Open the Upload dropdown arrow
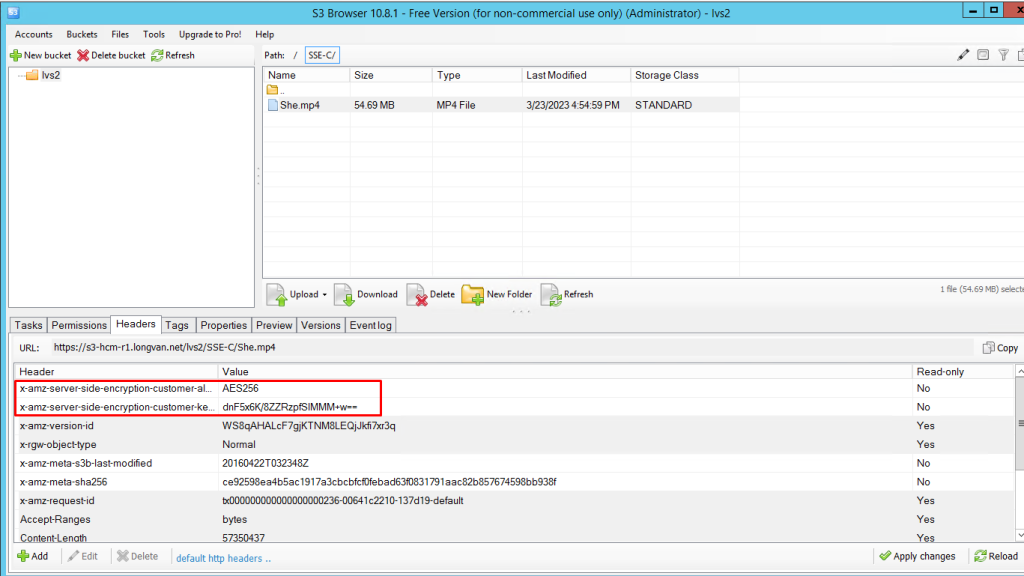 pyautogui.click(x=325, y=295)
